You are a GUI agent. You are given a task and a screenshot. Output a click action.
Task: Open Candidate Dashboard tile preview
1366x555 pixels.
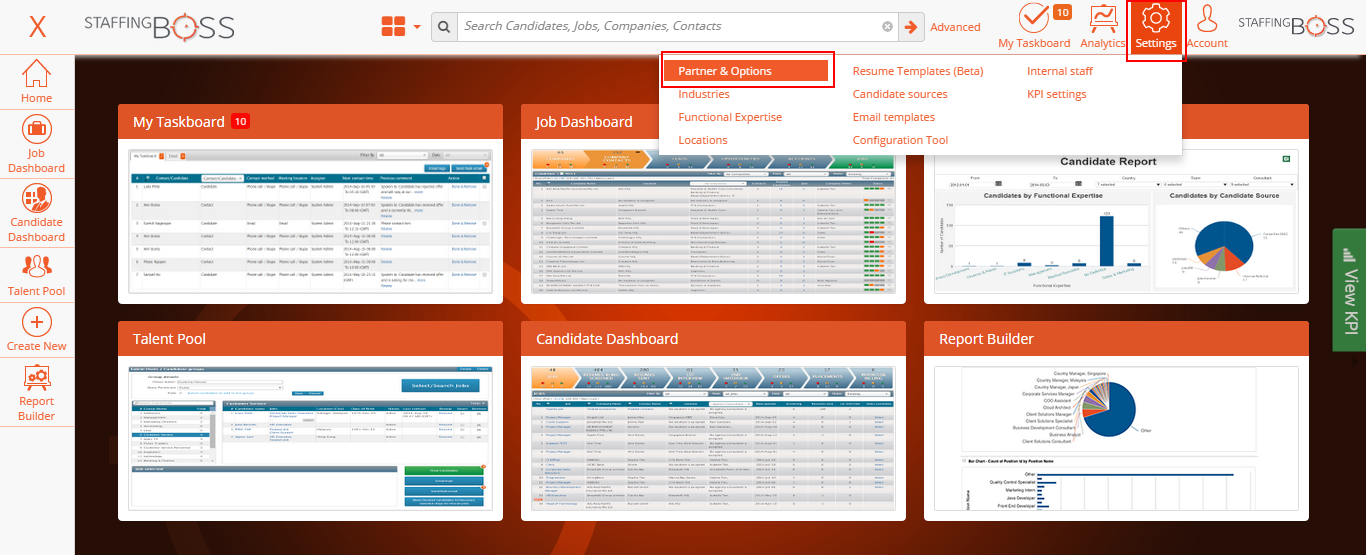[x=713, y=437]
